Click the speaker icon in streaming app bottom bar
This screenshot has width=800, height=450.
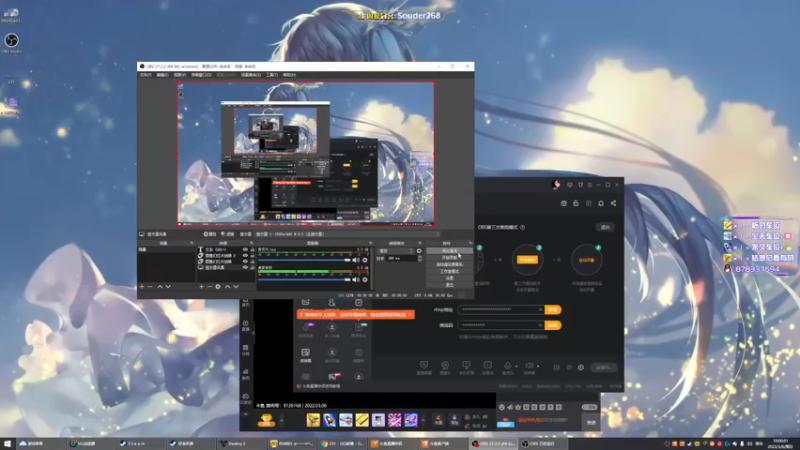(x=529, y=366)
